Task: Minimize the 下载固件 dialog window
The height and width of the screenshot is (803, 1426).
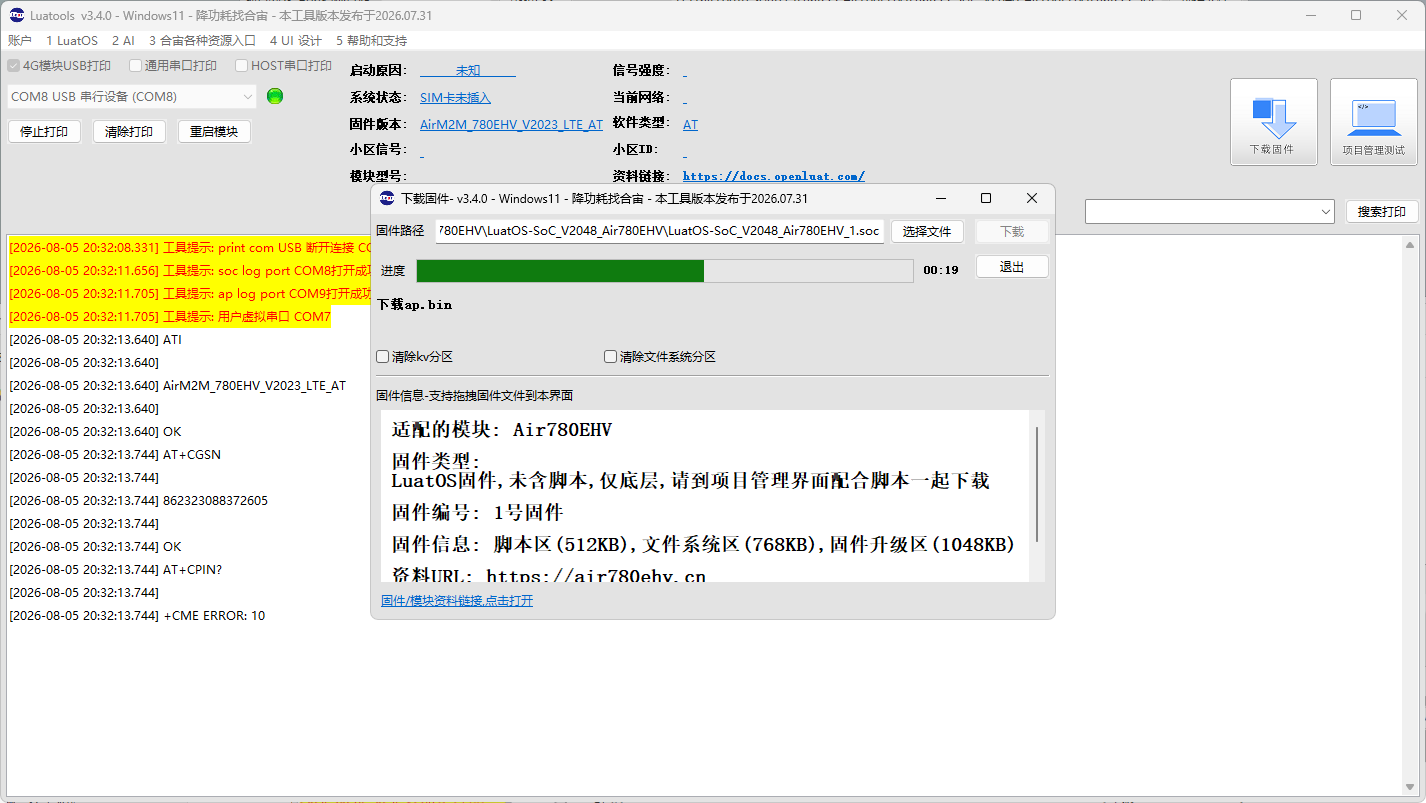Action: click(x=940, y=198)
